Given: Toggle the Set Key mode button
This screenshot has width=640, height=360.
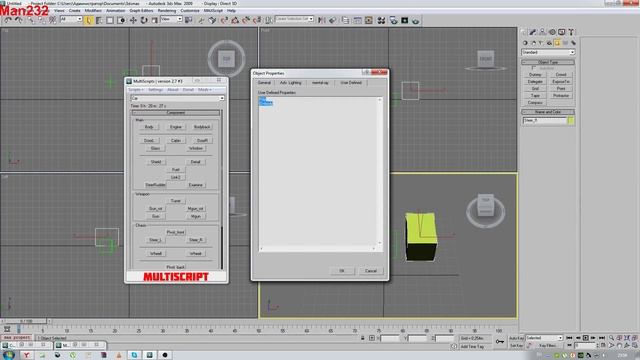Looking at the screenshot, I should pos(516,346).
